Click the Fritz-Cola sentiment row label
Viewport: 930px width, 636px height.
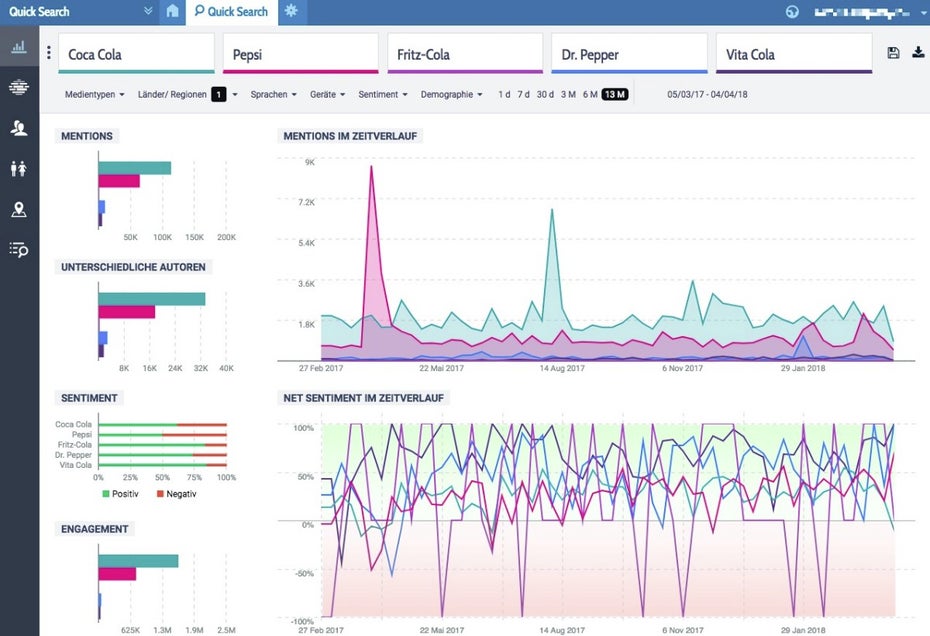click(75, 444)
